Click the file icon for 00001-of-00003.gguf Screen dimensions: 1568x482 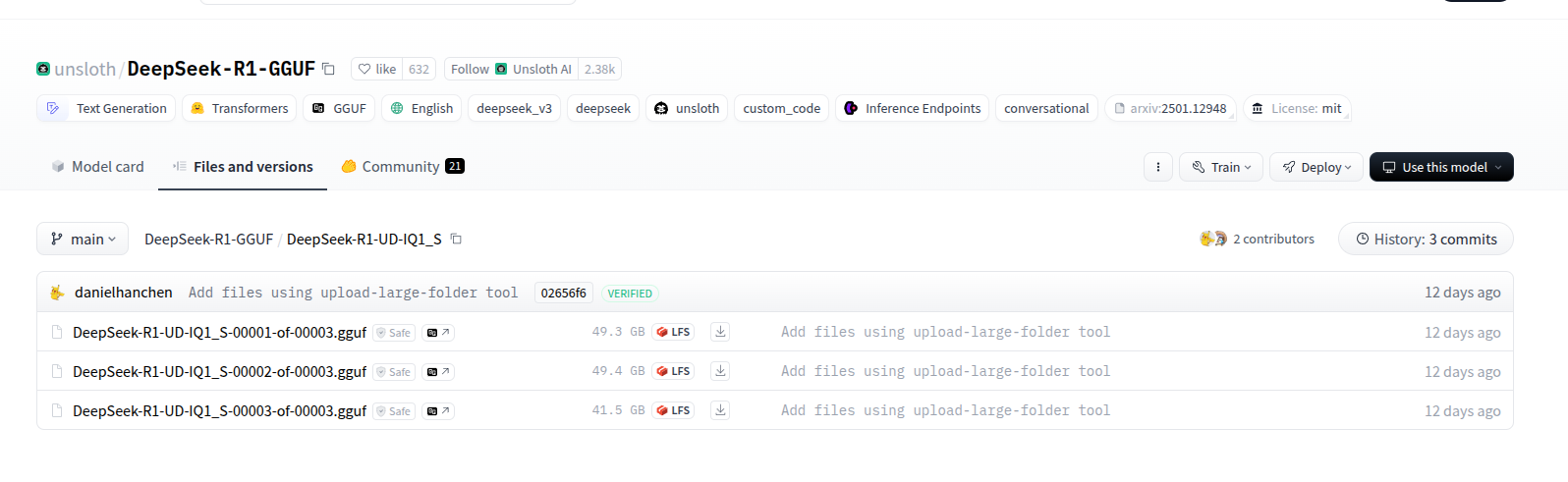57,332
